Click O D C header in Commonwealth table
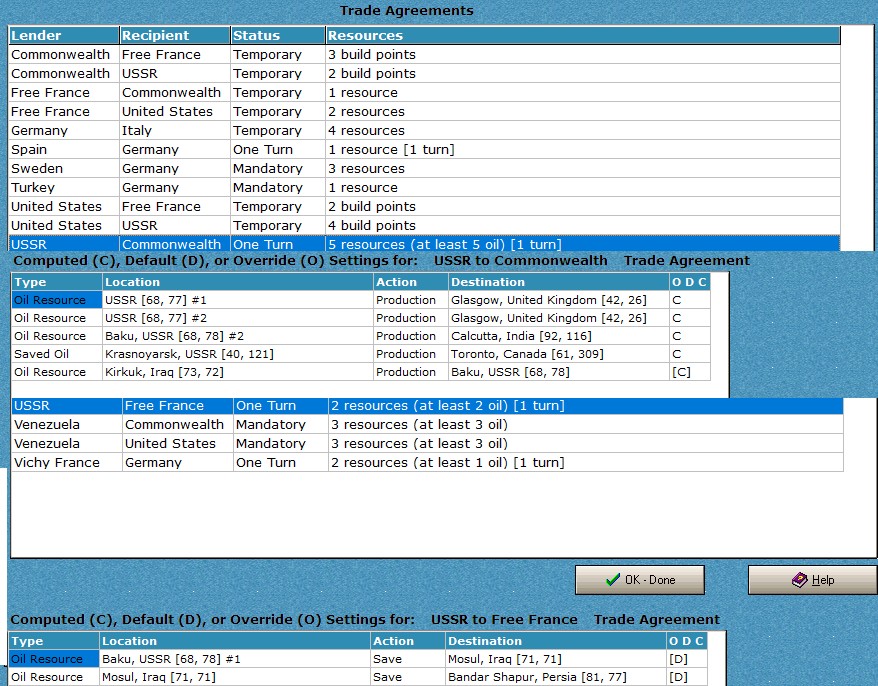 tap(689, 282)
